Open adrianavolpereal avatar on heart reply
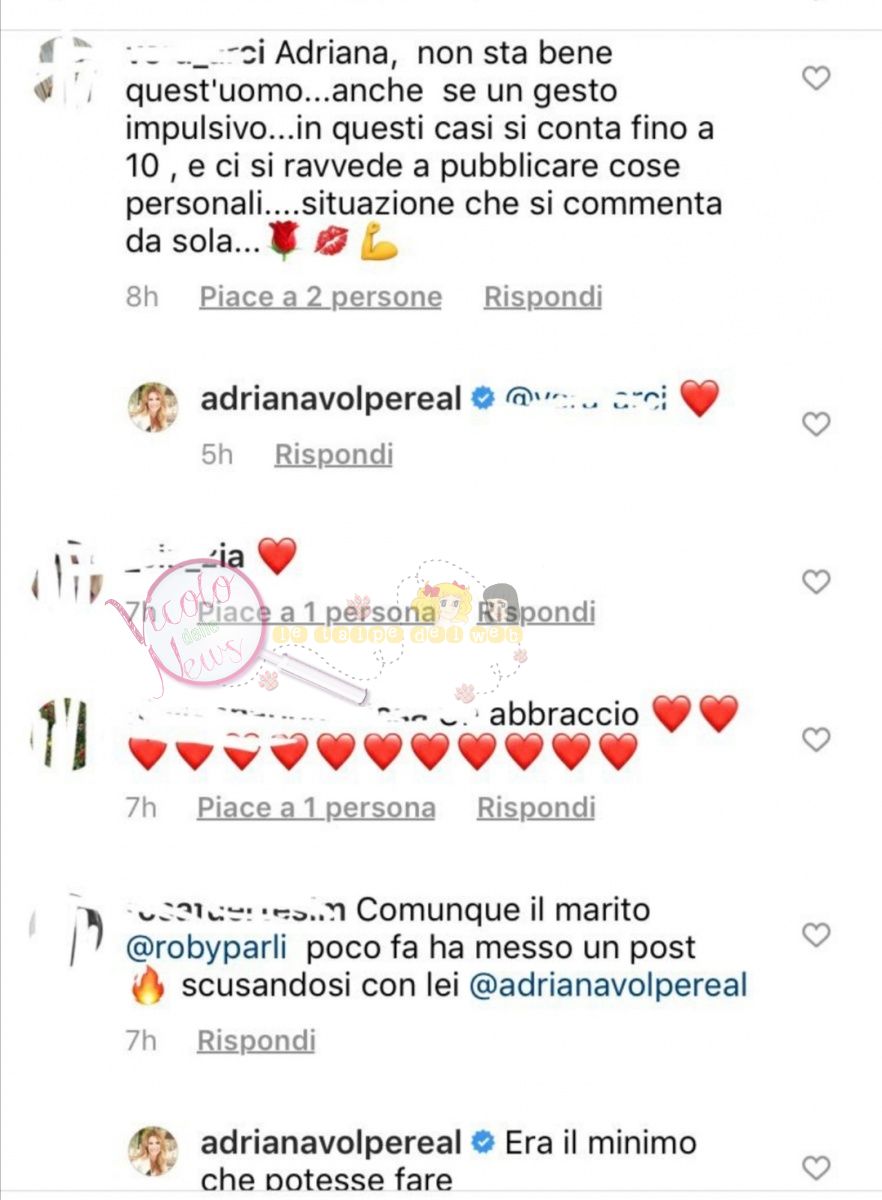The width and height of the screenshot is (882, 1200). (x=153, y=407)
